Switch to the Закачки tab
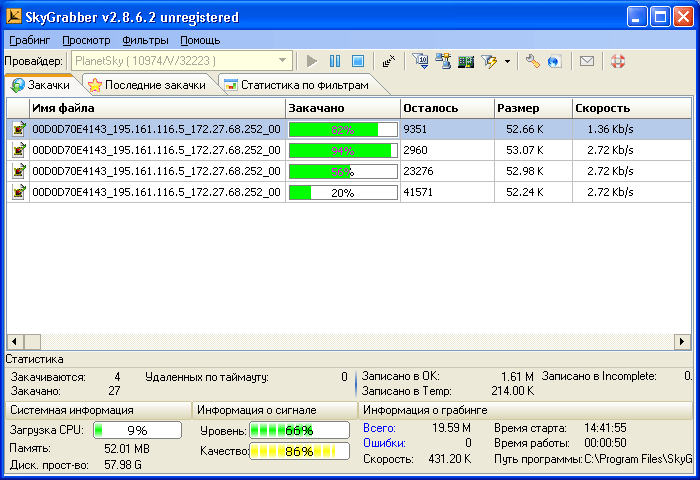Image resolution: width=700 pixels, height=480 pixels. pos(41,85)
